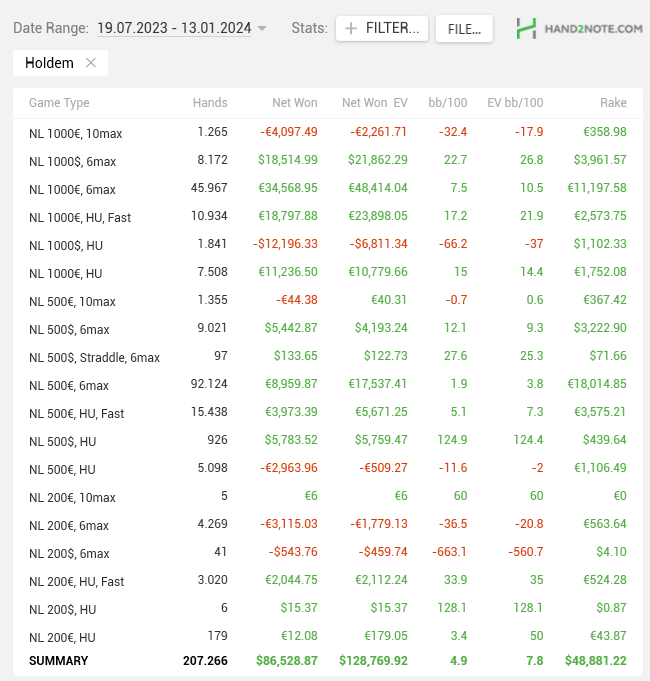Image resolution: width=650 pixels, height=681 pixels.
Task: Select the NL 500$, HU row
Action: (x=328, y=440)
